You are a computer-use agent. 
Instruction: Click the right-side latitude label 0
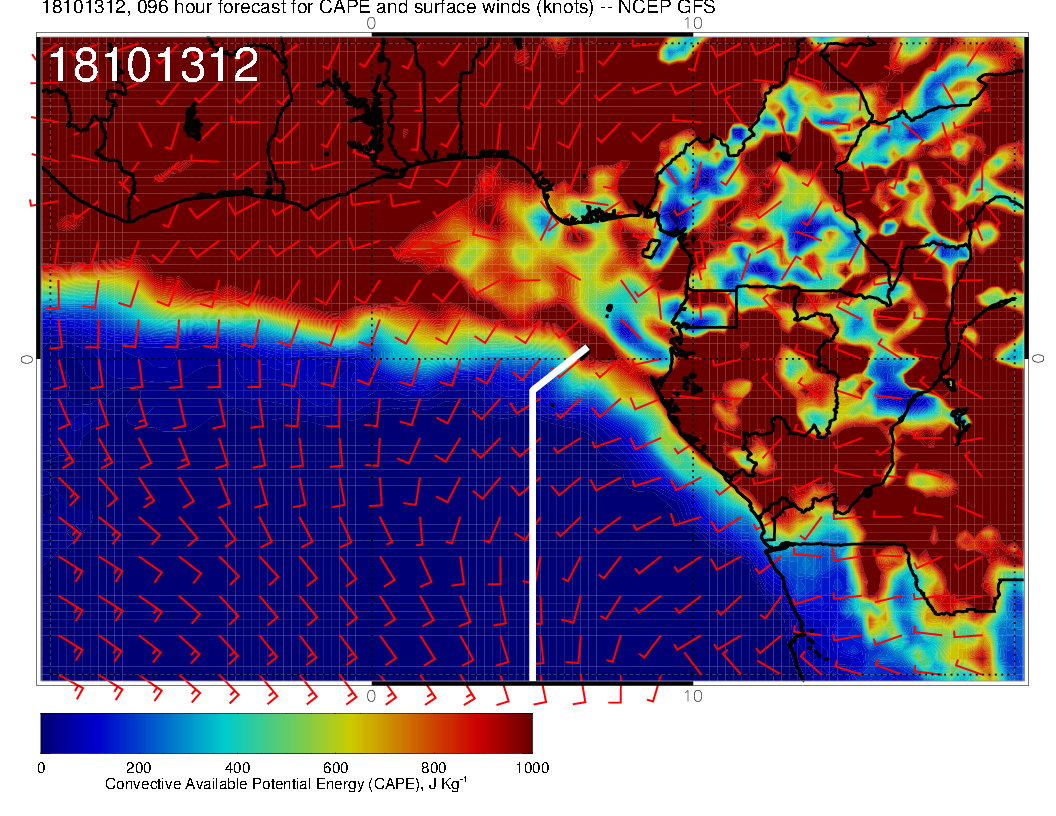coord(1039,358)
